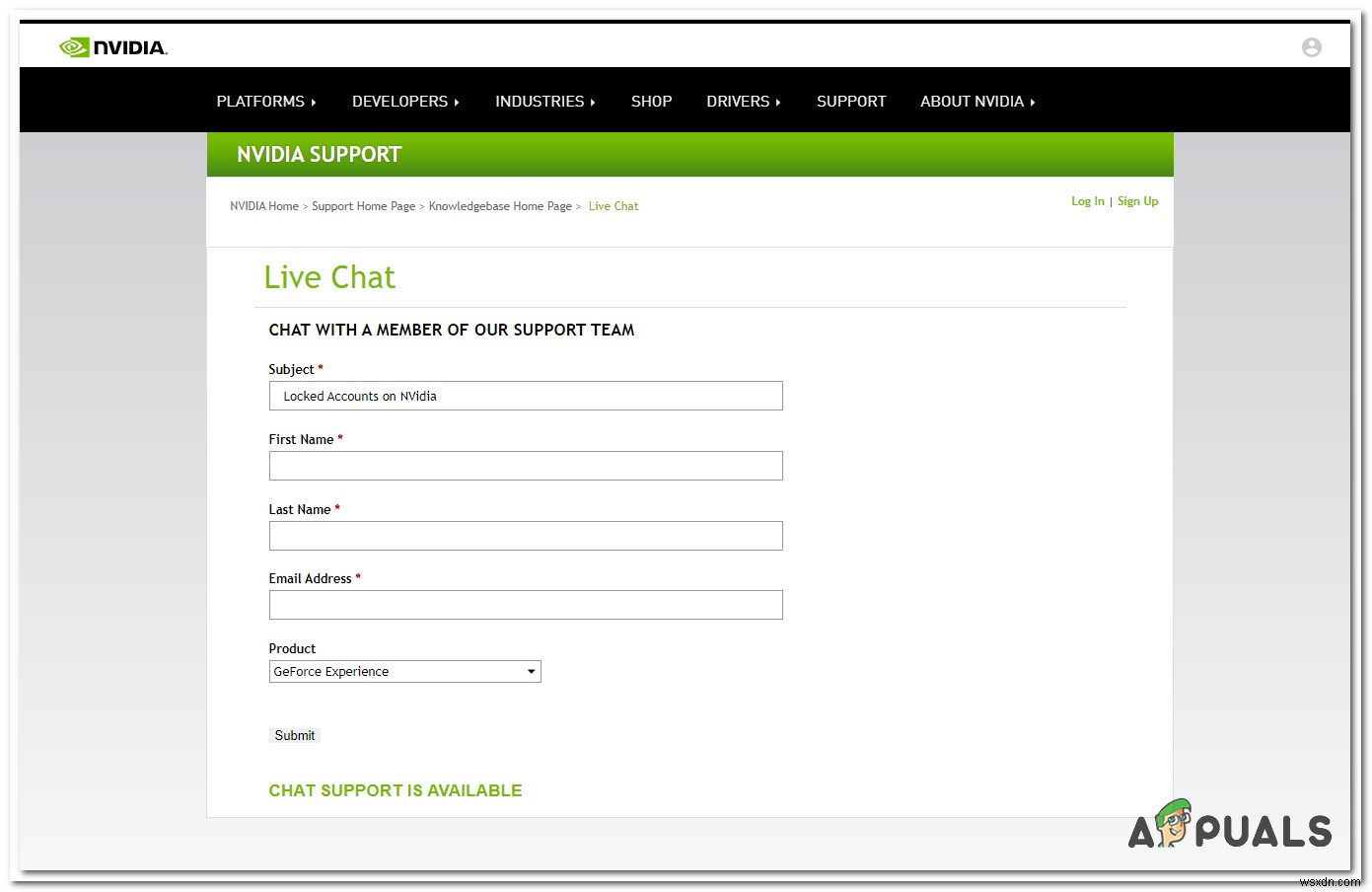Open the Knowledgebase Home Page breadcrumb

500,206
